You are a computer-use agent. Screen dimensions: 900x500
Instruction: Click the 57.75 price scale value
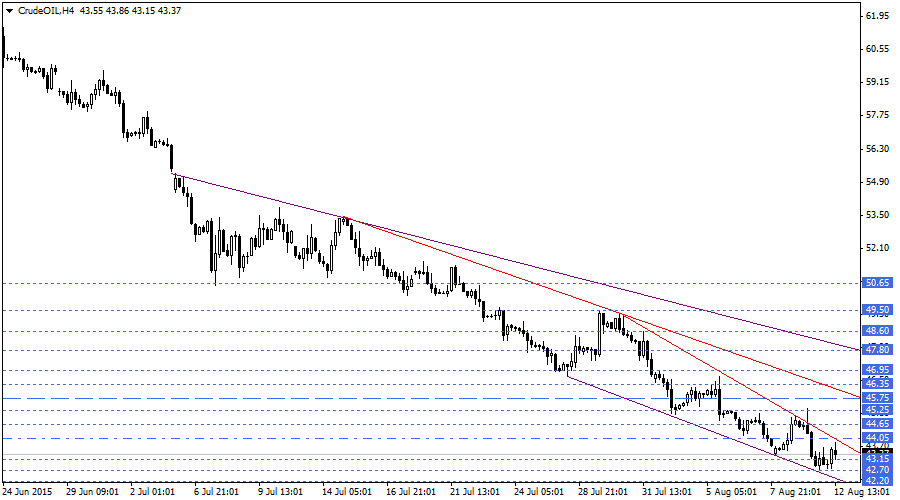click(x=877, y=116)
